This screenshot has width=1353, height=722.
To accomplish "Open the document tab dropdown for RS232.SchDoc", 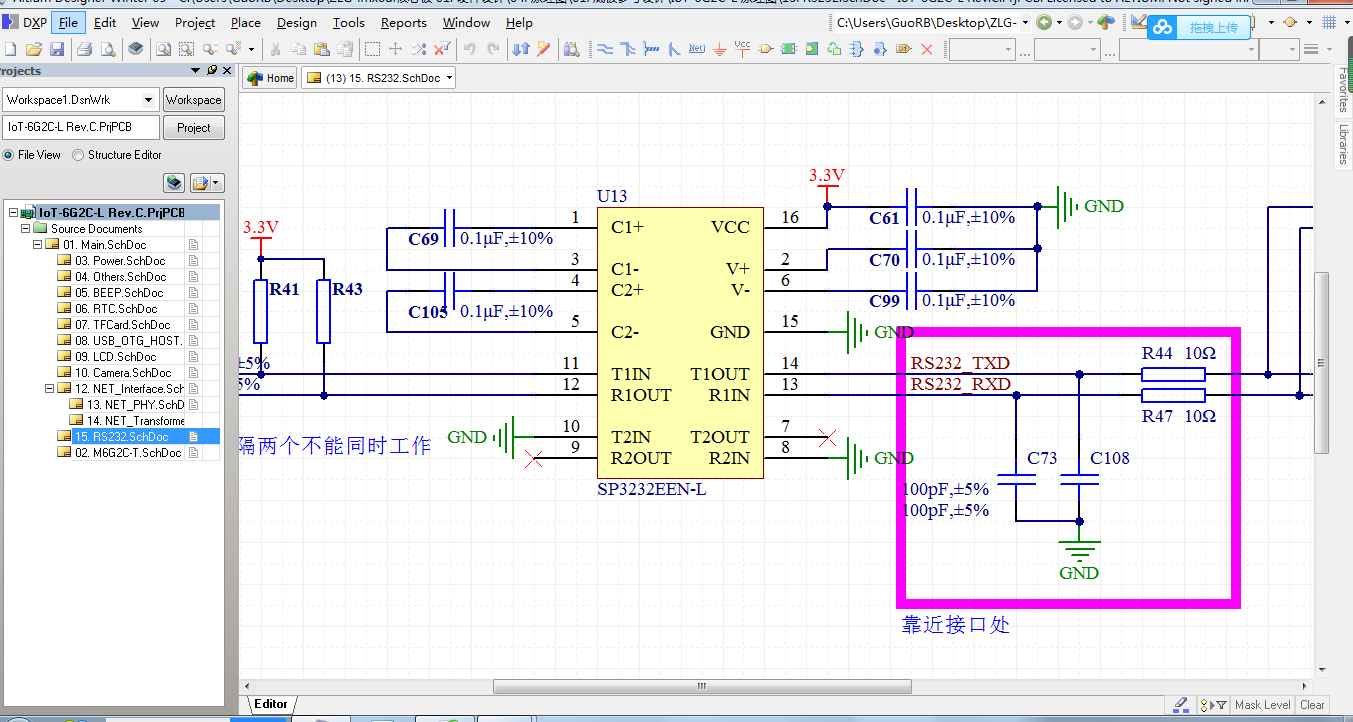I will [x=450, y=78].
